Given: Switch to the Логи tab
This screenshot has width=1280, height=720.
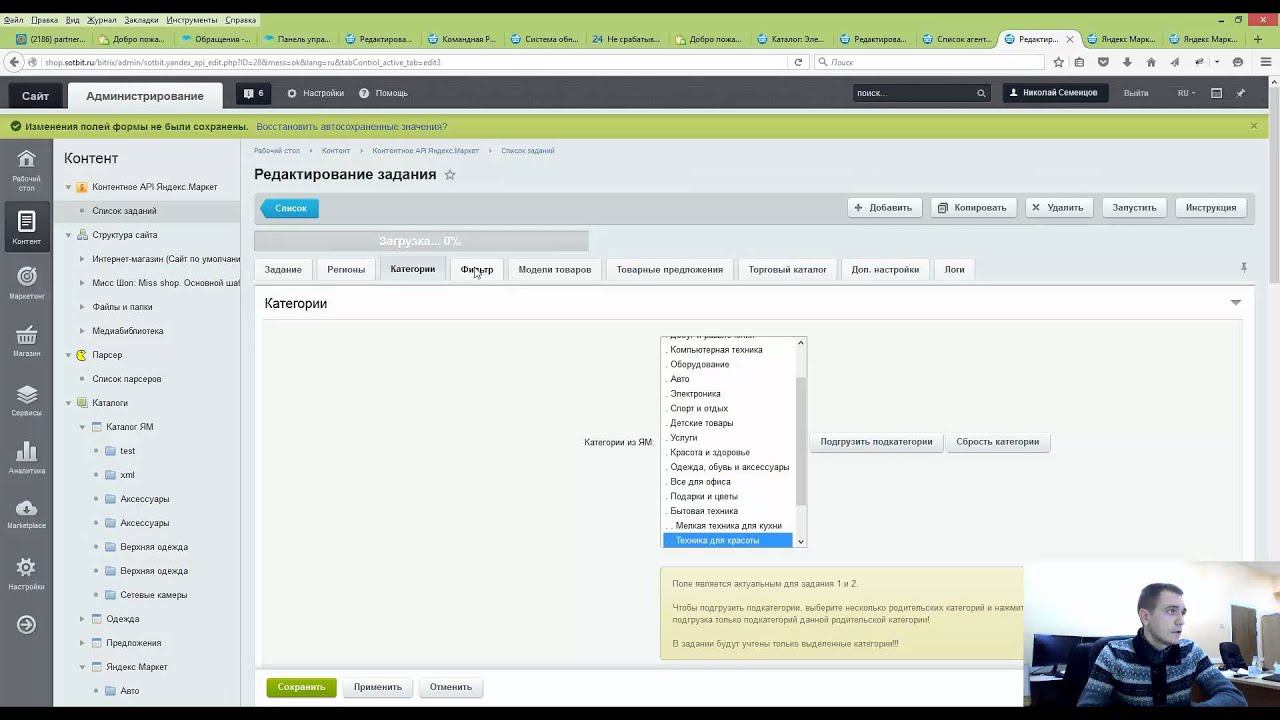Looking at the screenshot, I should click(x=955, y=269).
